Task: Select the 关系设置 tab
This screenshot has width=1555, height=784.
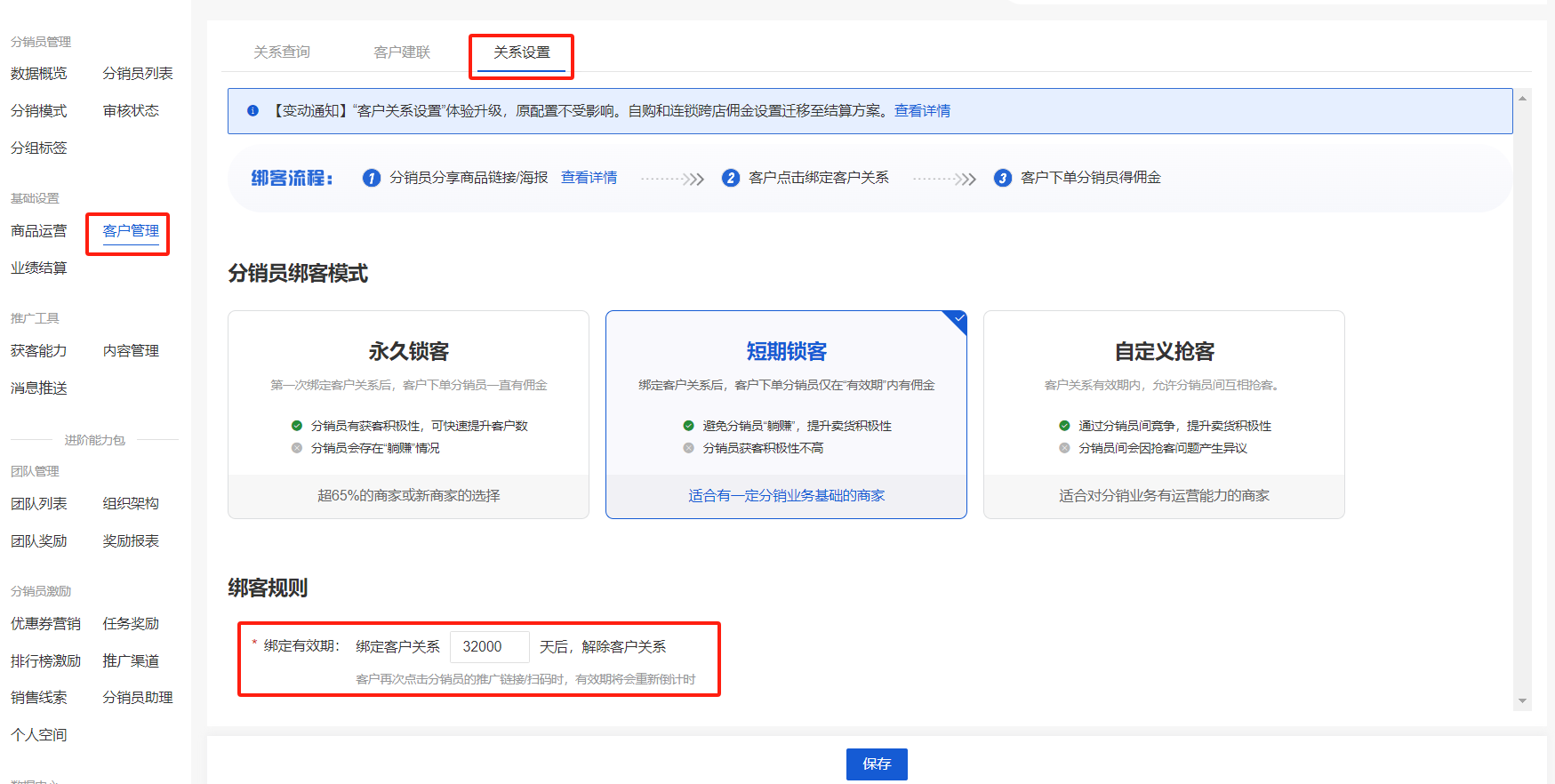Action: click(x=522, y=52)
